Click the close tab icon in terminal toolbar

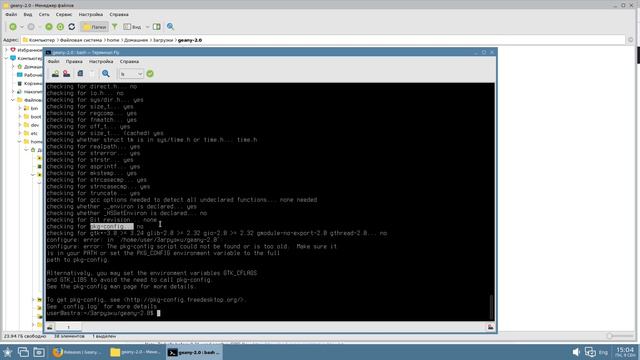(67, 74)
